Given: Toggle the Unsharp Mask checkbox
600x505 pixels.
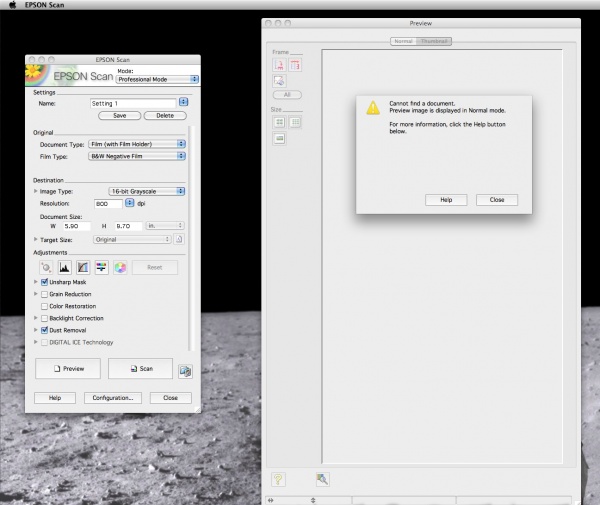Looking at the screenshot, I should pyautogui.click(x=44, y=282).
